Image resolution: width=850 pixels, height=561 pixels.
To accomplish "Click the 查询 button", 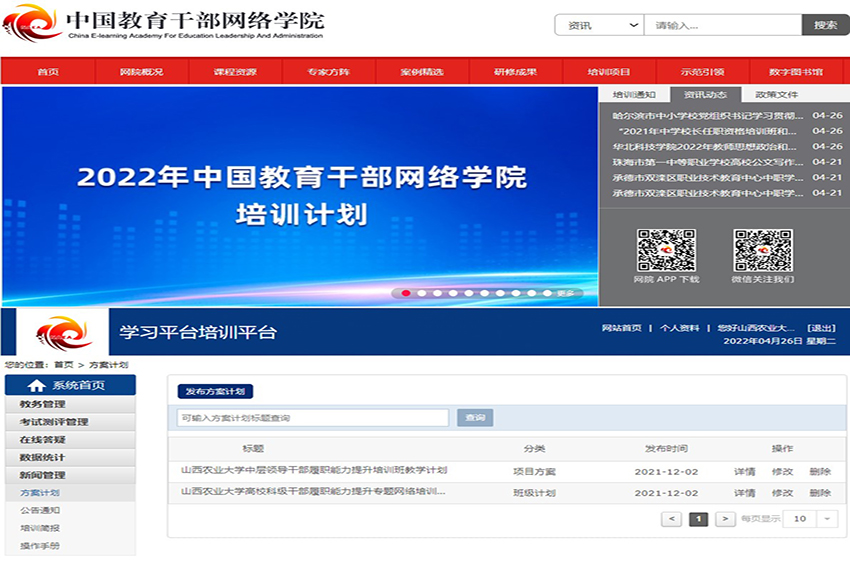I will pyautogui.click(x=475, y=418).
